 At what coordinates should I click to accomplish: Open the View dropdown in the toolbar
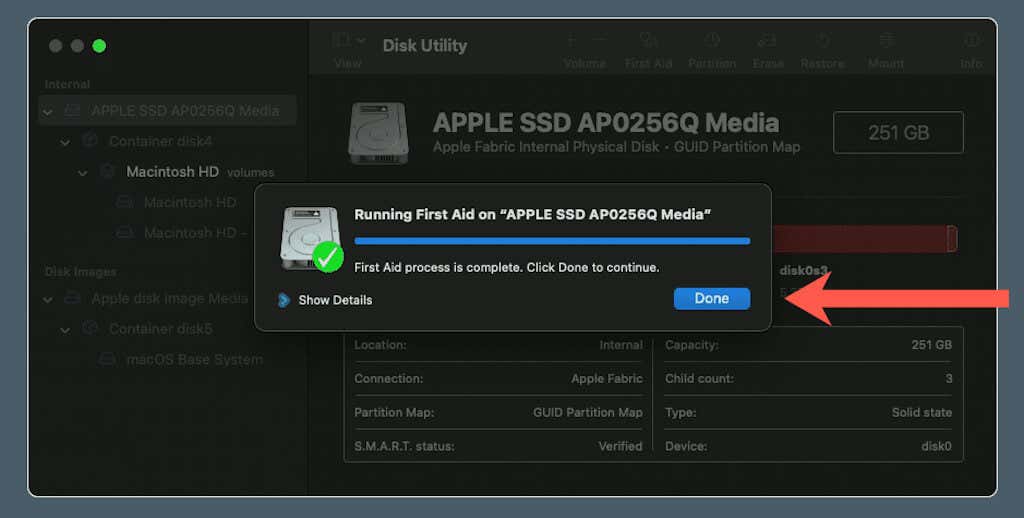pos(348,41)
